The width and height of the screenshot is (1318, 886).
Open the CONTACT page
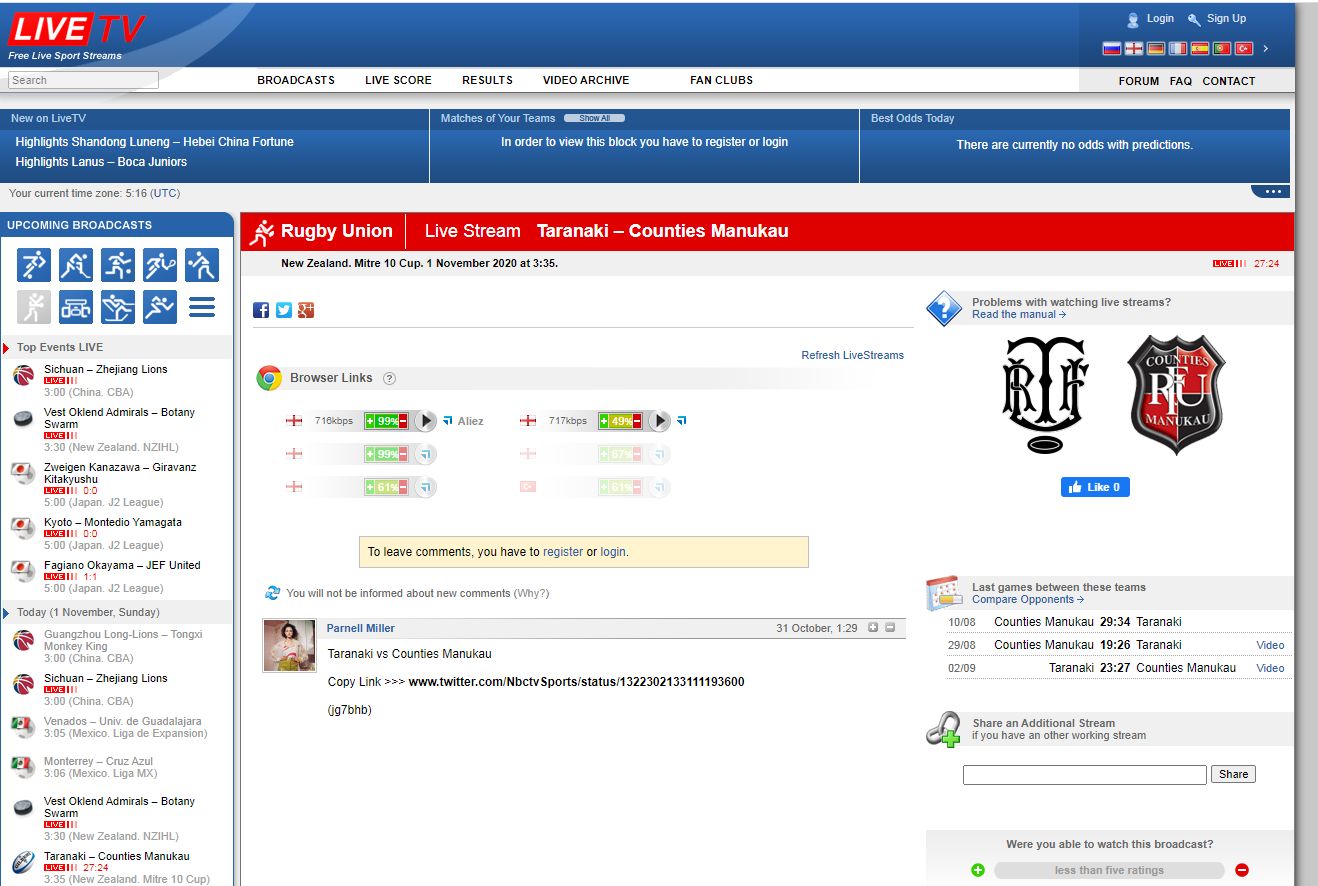click(1229, 81)
